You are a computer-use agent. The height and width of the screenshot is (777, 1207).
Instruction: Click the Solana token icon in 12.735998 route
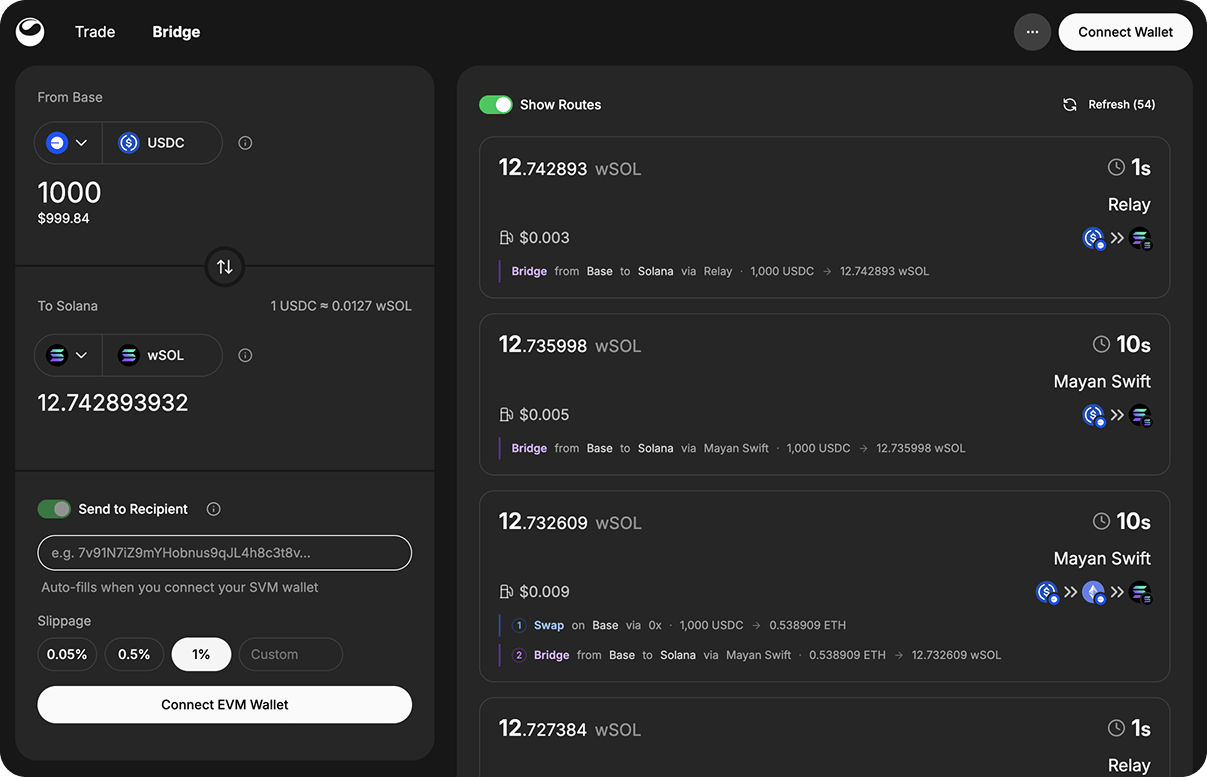click(1140, 415)
